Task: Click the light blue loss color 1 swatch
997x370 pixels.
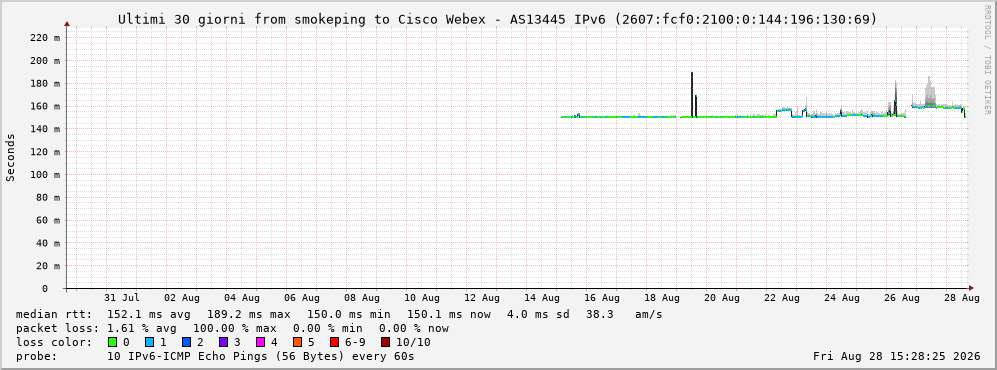Action: point(149,342)
